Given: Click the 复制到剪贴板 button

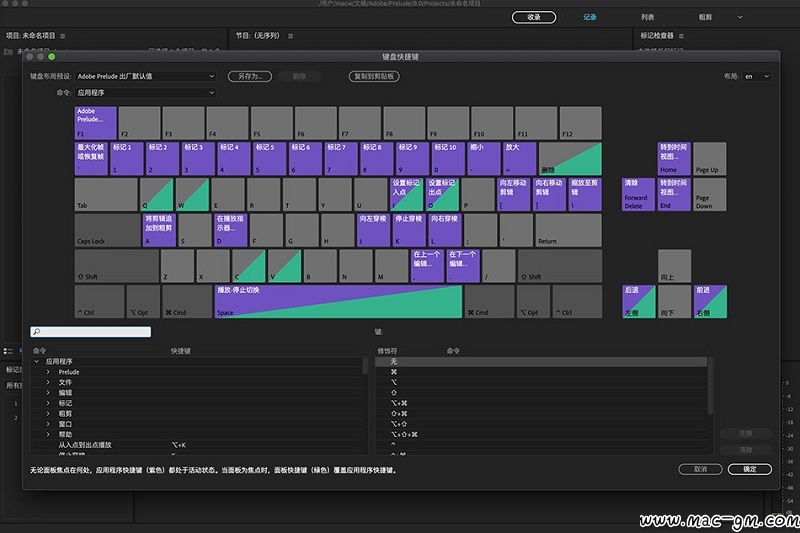Looking at the screenshot, I should click(374, 77).
